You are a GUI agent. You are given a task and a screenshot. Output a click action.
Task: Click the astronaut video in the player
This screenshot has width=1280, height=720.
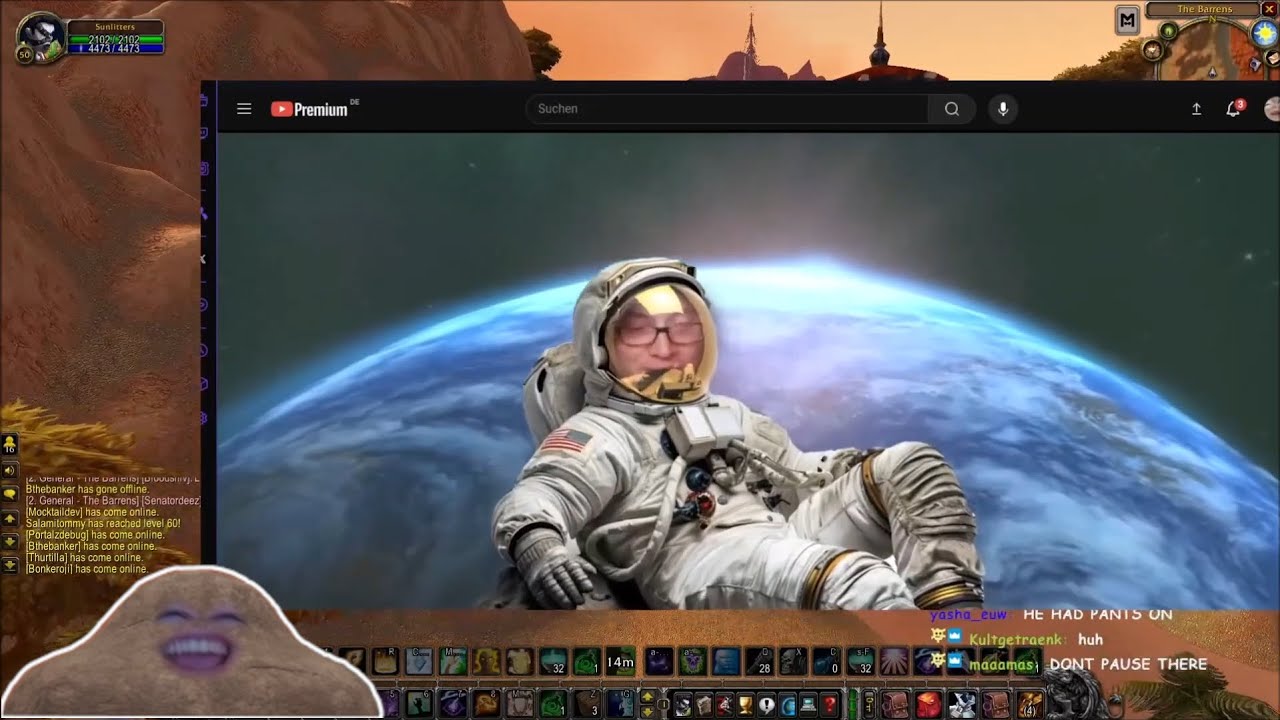748,371
